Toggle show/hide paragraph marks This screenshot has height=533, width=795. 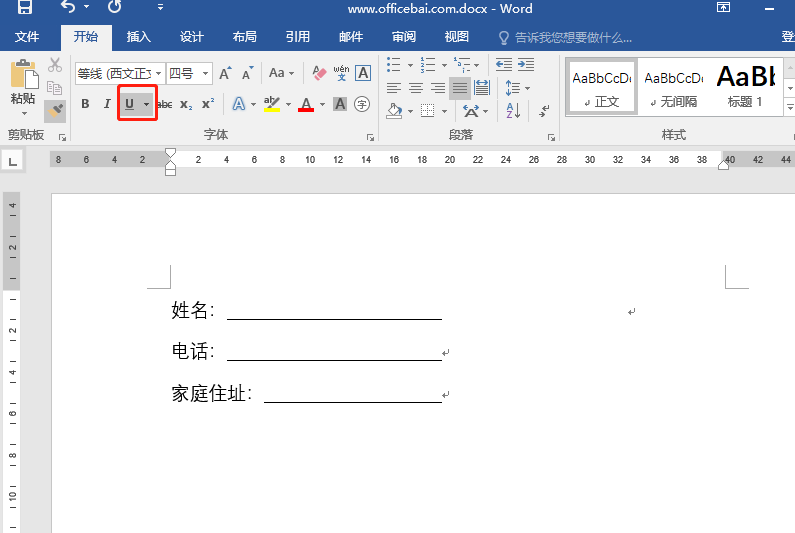[x=545, y=111]
